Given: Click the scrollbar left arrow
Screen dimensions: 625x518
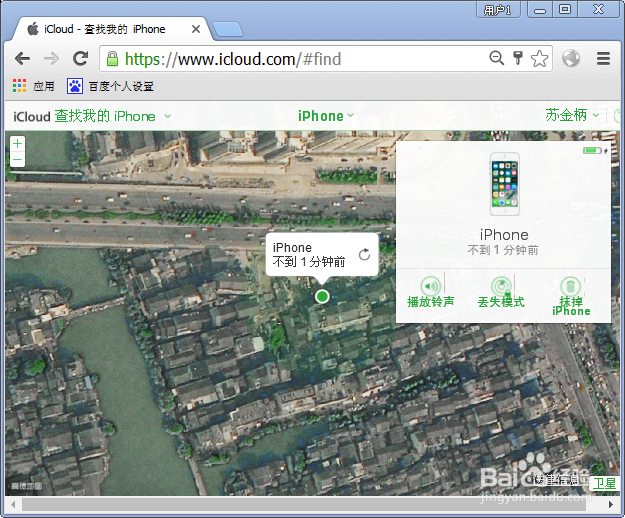Looking at the screenshot, I should click(13, 504).
